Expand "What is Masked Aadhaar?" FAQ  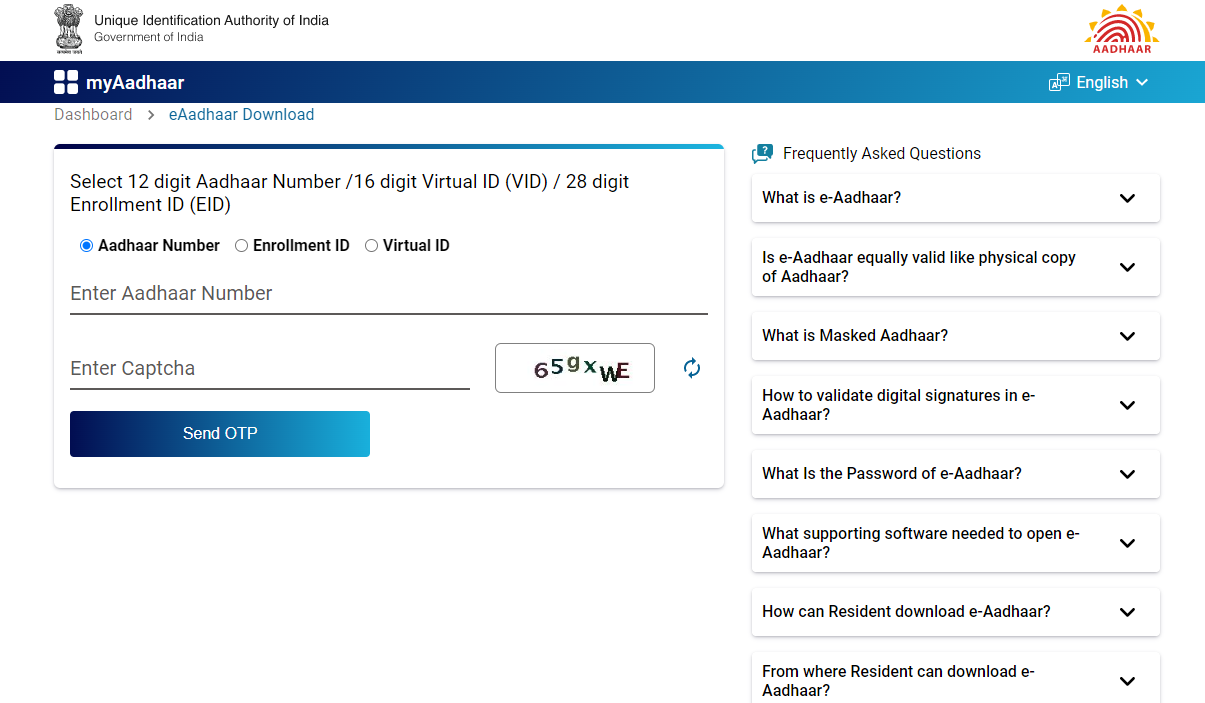coord(955,336)
